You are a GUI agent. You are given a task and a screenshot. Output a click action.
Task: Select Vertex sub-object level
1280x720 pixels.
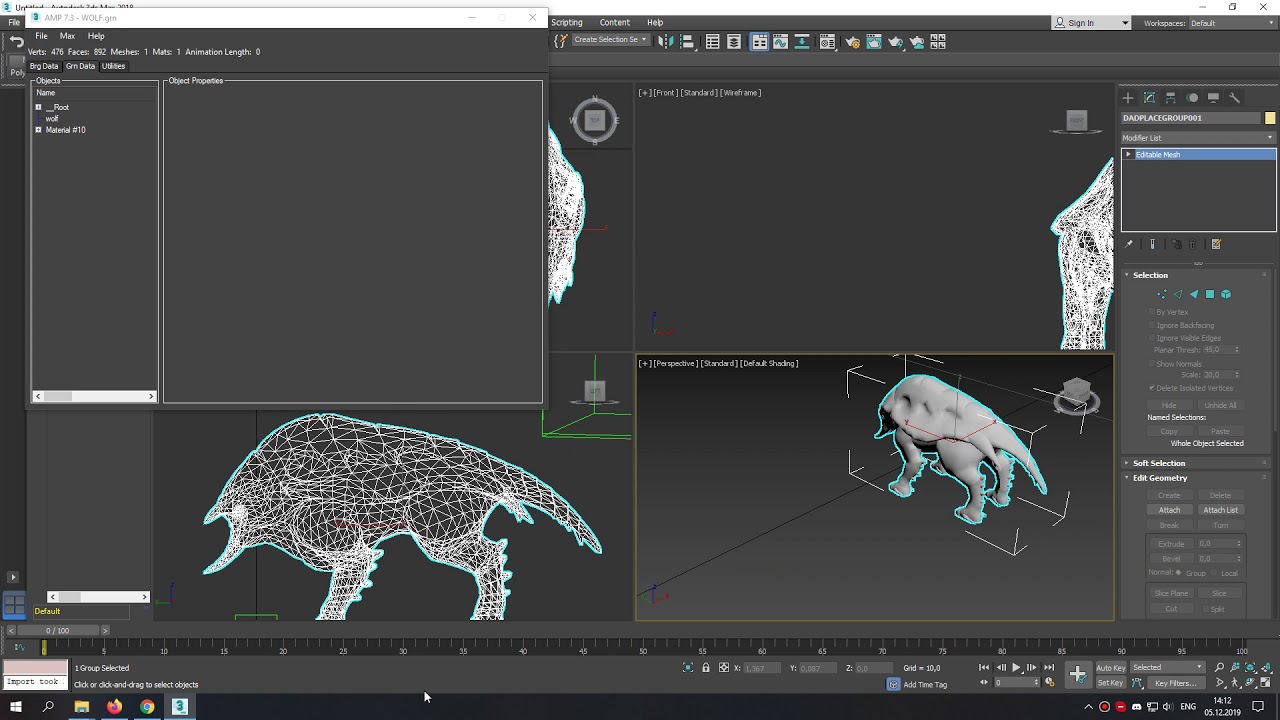point(1162,294)
